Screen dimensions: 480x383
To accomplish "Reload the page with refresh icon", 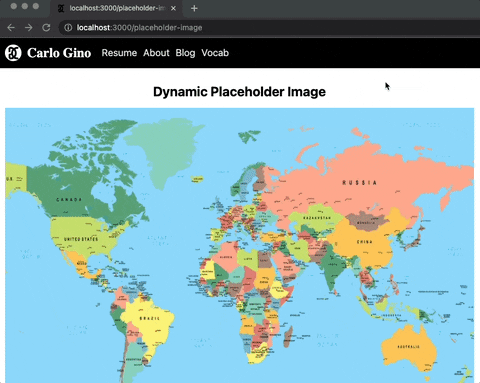I will tap(46, 28).
